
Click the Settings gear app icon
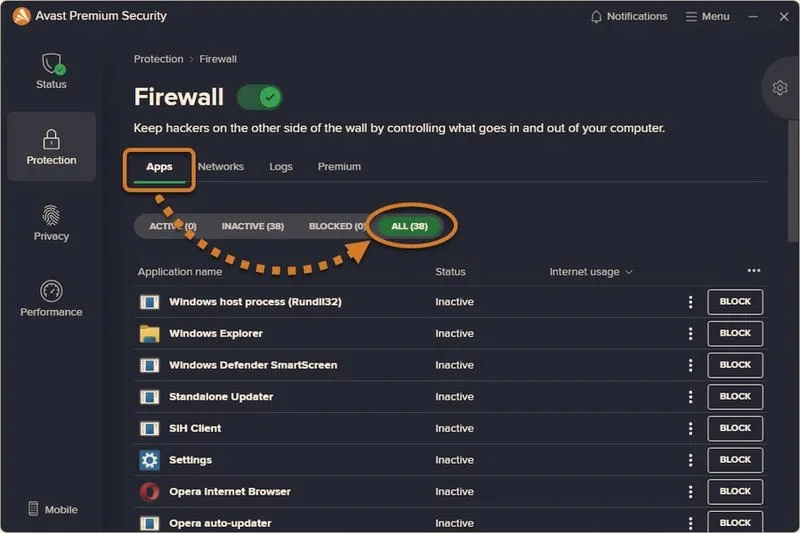[149, 460]
